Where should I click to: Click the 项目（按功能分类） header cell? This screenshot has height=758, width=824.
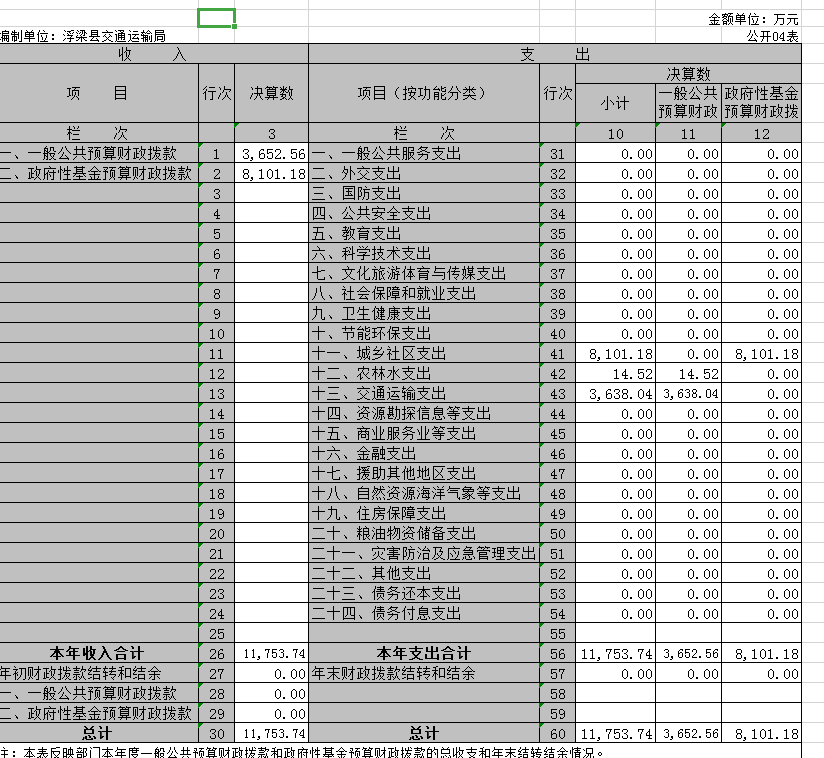tap(423, 93)
